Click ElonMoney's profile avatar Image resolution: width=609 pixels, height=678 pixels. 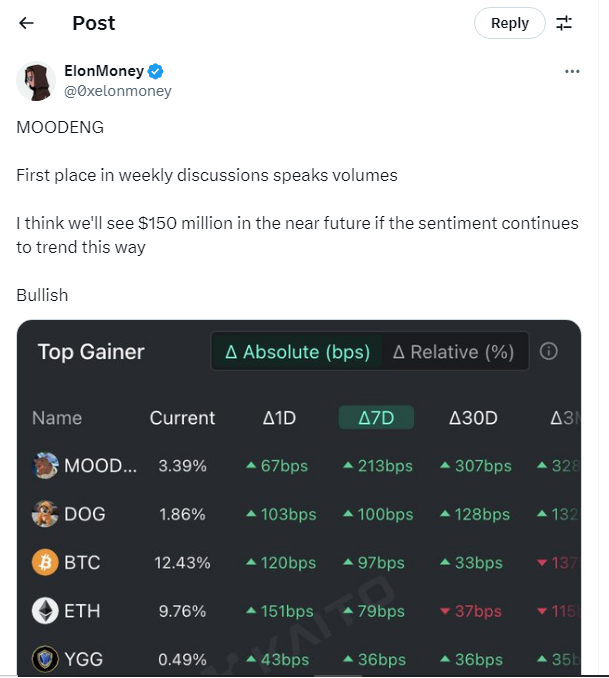pos(35,81)
